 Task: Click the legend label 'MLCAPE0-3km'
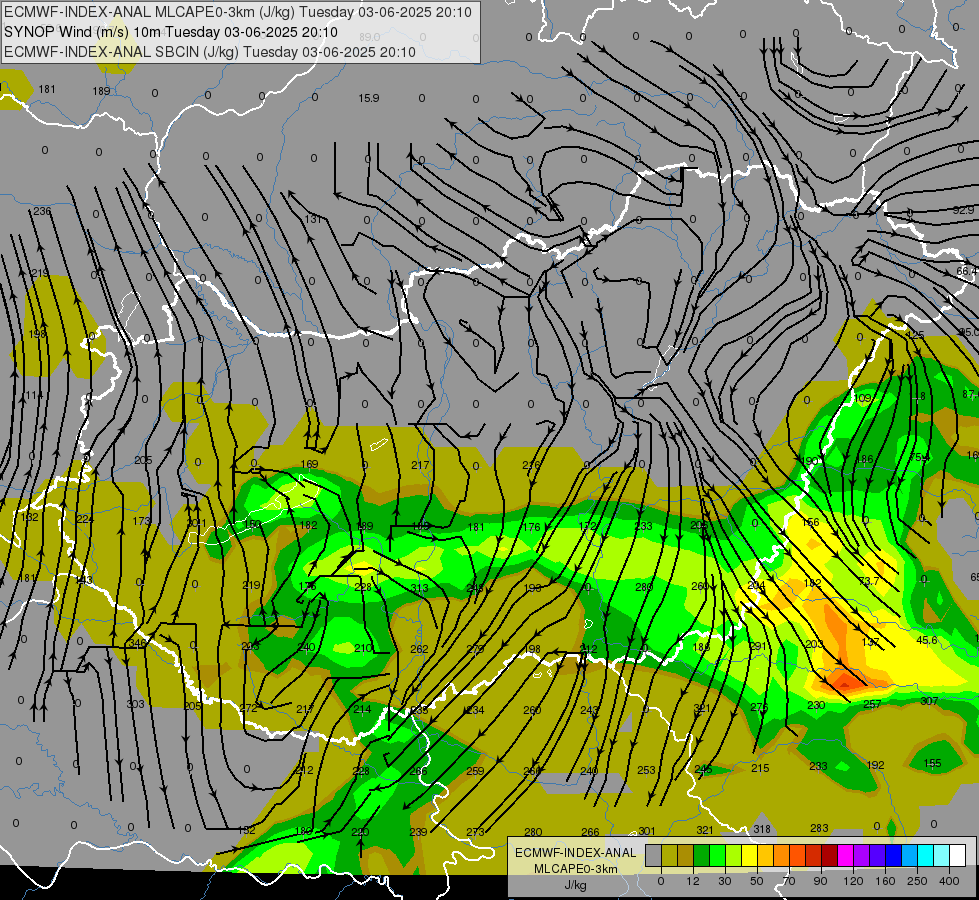point(575,869)
